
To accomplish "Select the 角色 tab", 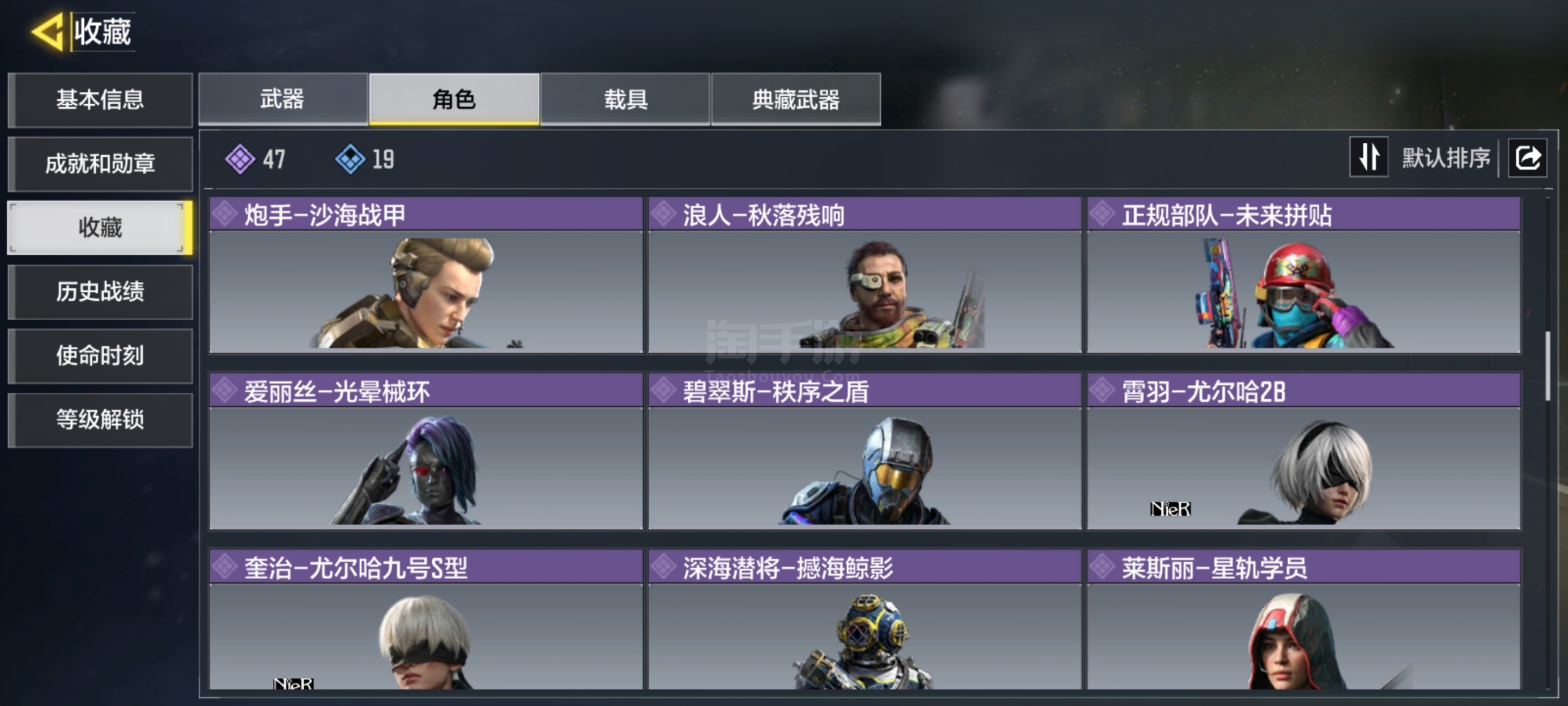I will (x=454, y=99).
